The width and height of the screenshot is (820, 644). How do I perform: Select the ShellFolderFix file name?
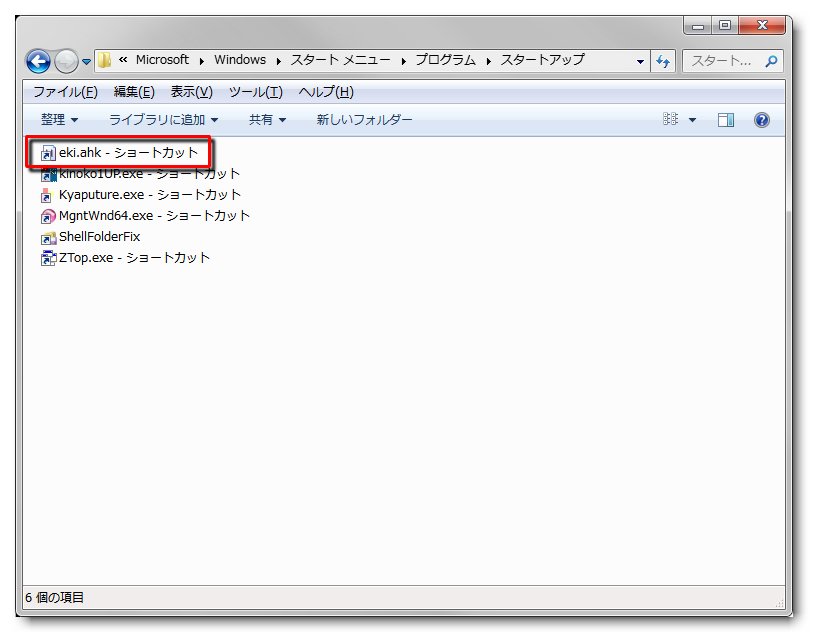tap(99, 236)
